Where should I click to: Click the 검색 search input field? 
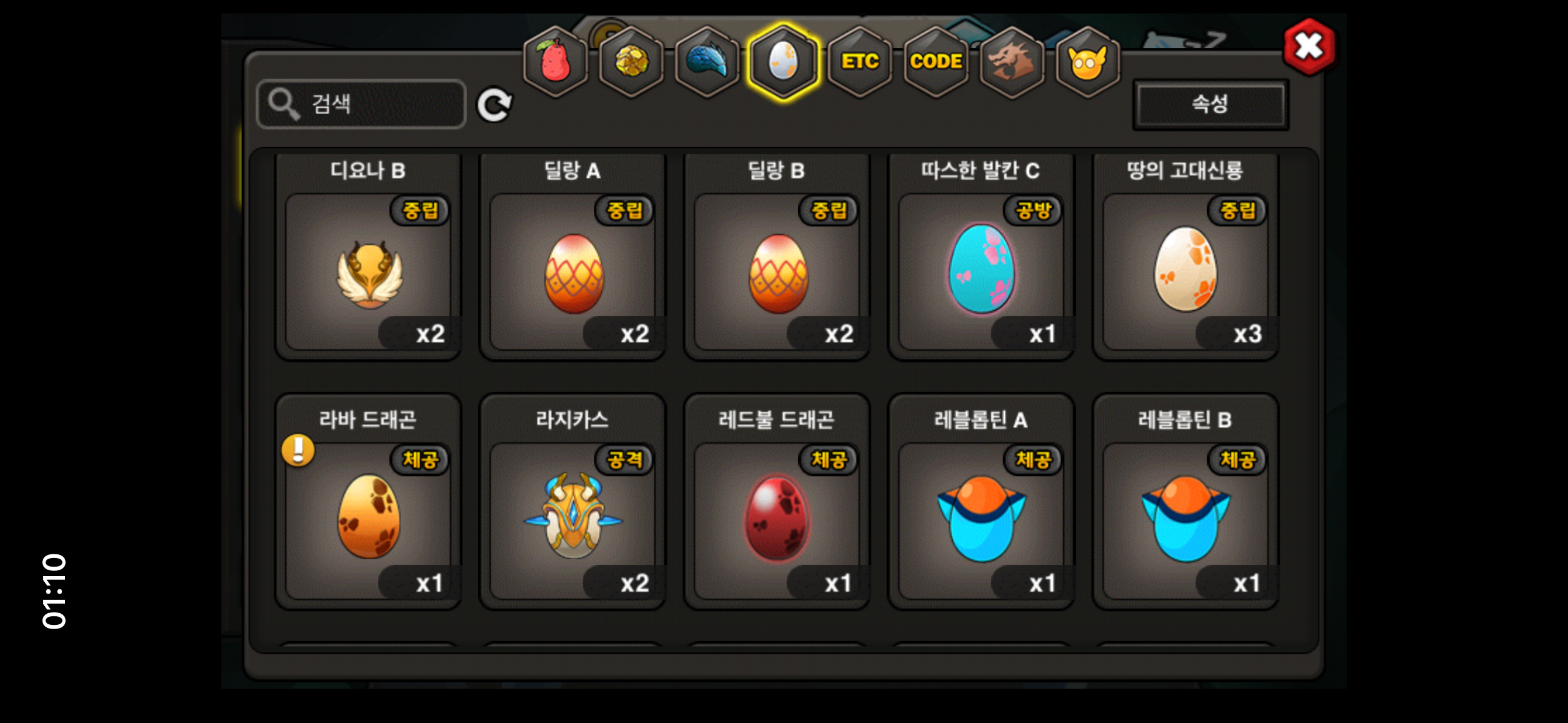pos(361,104)
